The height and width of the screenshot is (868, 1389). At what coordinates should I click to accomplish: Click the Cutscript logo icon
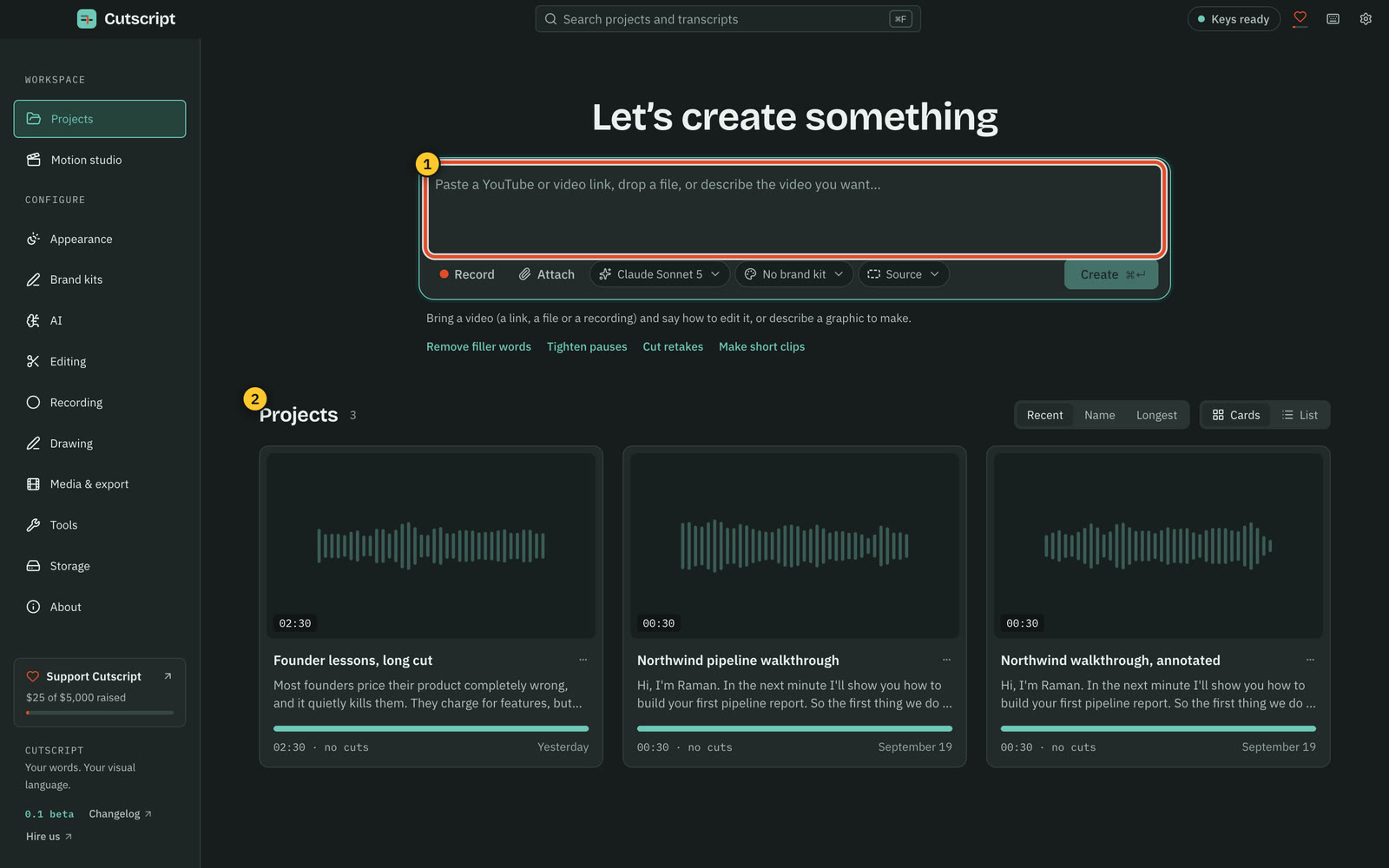(87, 18)
